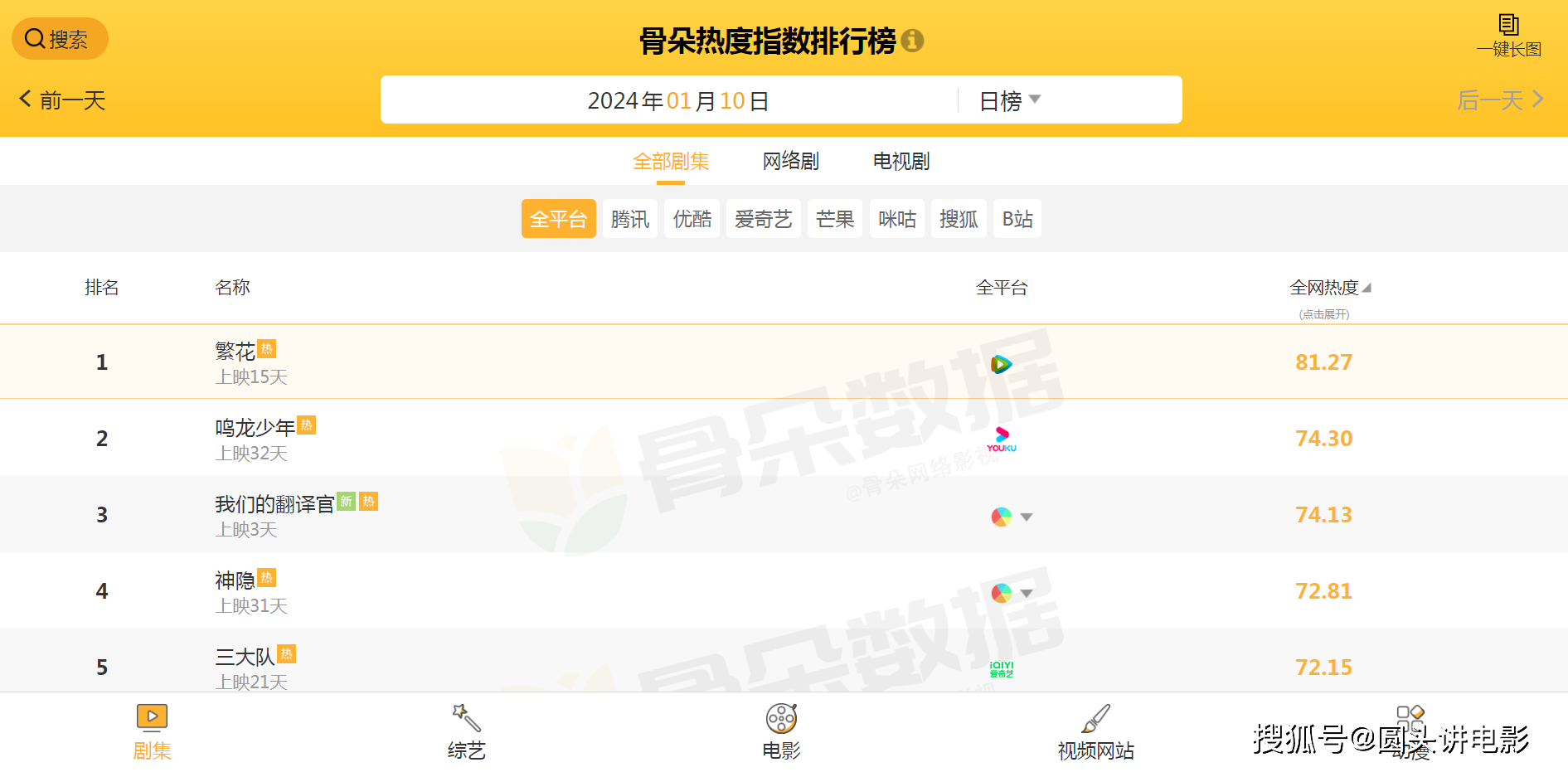Click the multi-platform pie icon for 我们的翻译官

1002,517
